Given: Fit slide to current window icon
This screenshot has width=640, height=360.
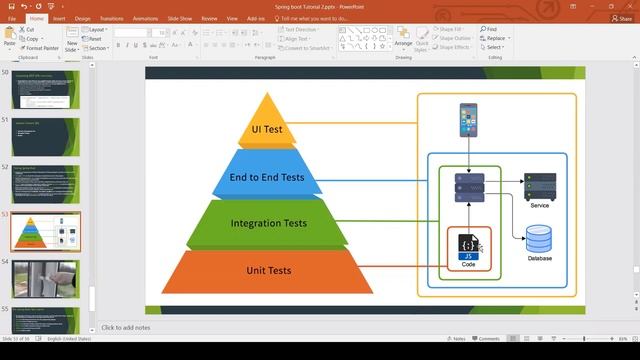Looking at the screenshot, I should click(x=635, y=338).
